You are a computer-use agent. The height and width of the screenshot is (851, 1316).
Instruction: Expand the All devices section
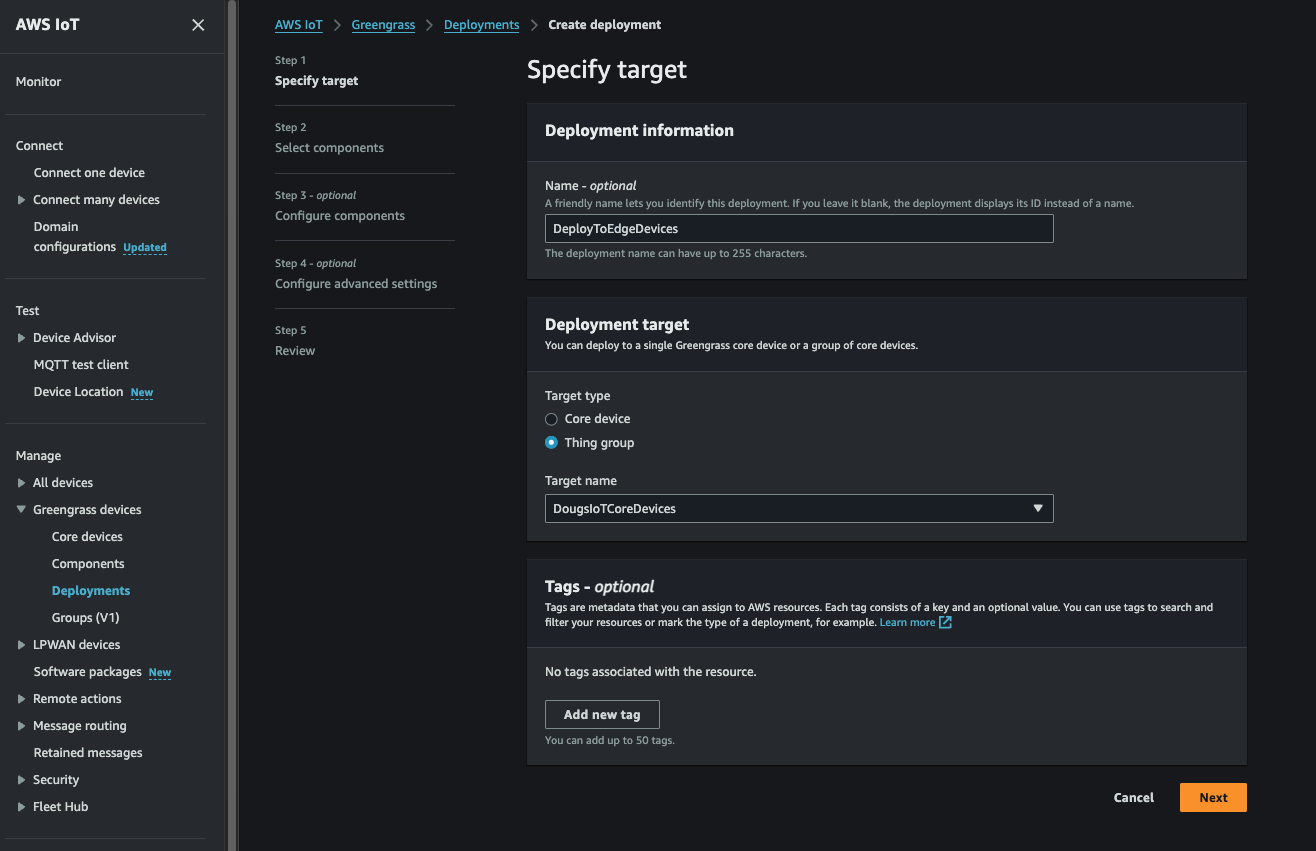[22, 483]
